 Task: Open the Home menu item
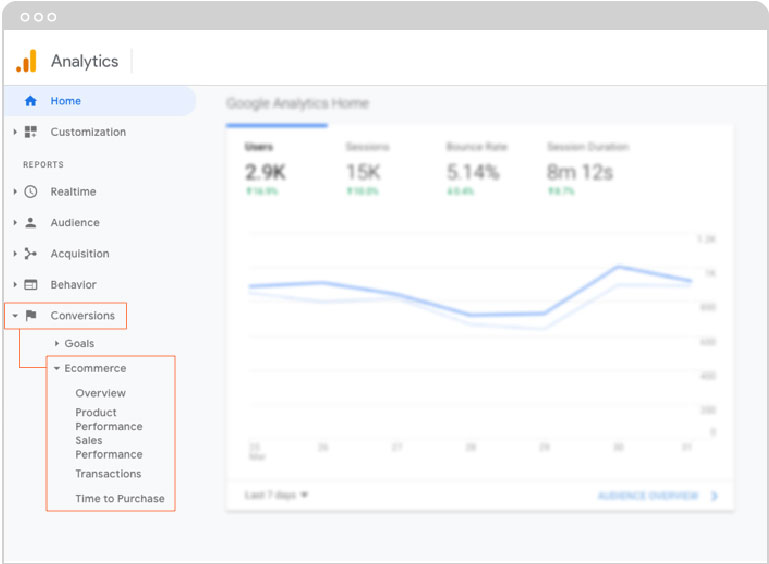100,101
